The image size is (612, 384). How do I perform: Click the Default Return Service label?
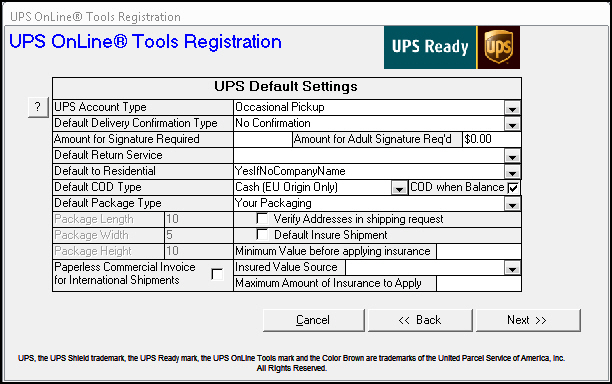click(108, 155)
